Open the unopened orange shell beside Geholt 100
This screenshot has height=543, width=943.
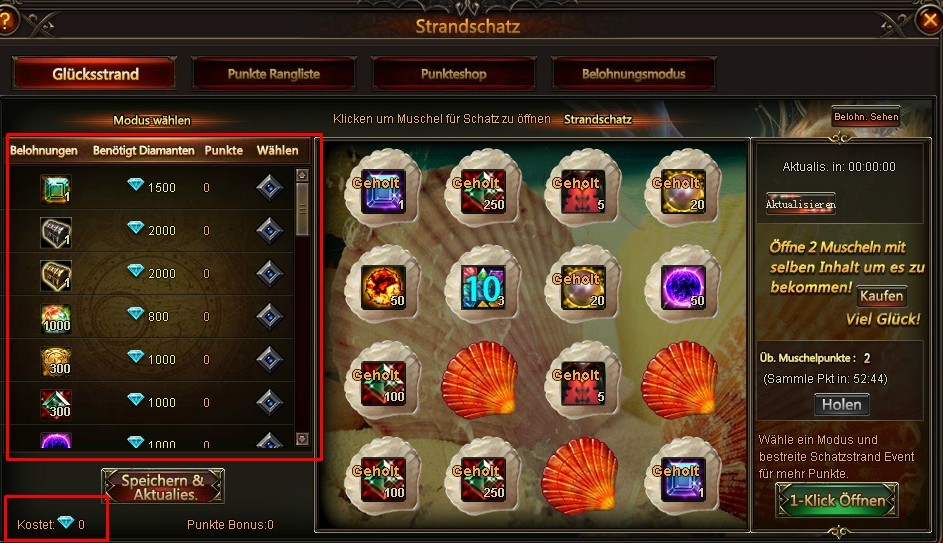click(x=480, y=380)
